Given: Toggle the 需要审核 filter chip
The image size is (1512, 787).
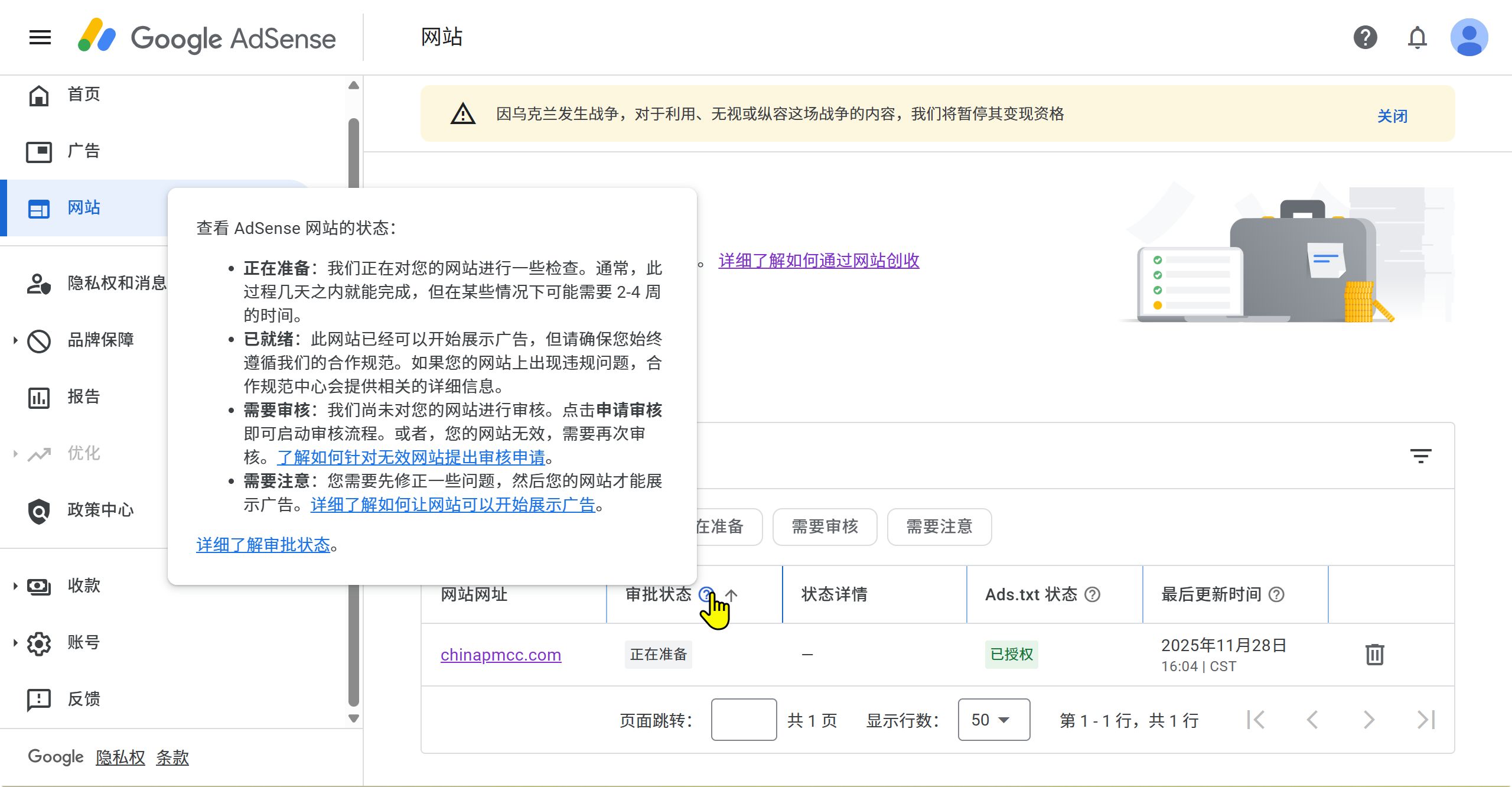Looking at the screenshot, I should point(825,526).
